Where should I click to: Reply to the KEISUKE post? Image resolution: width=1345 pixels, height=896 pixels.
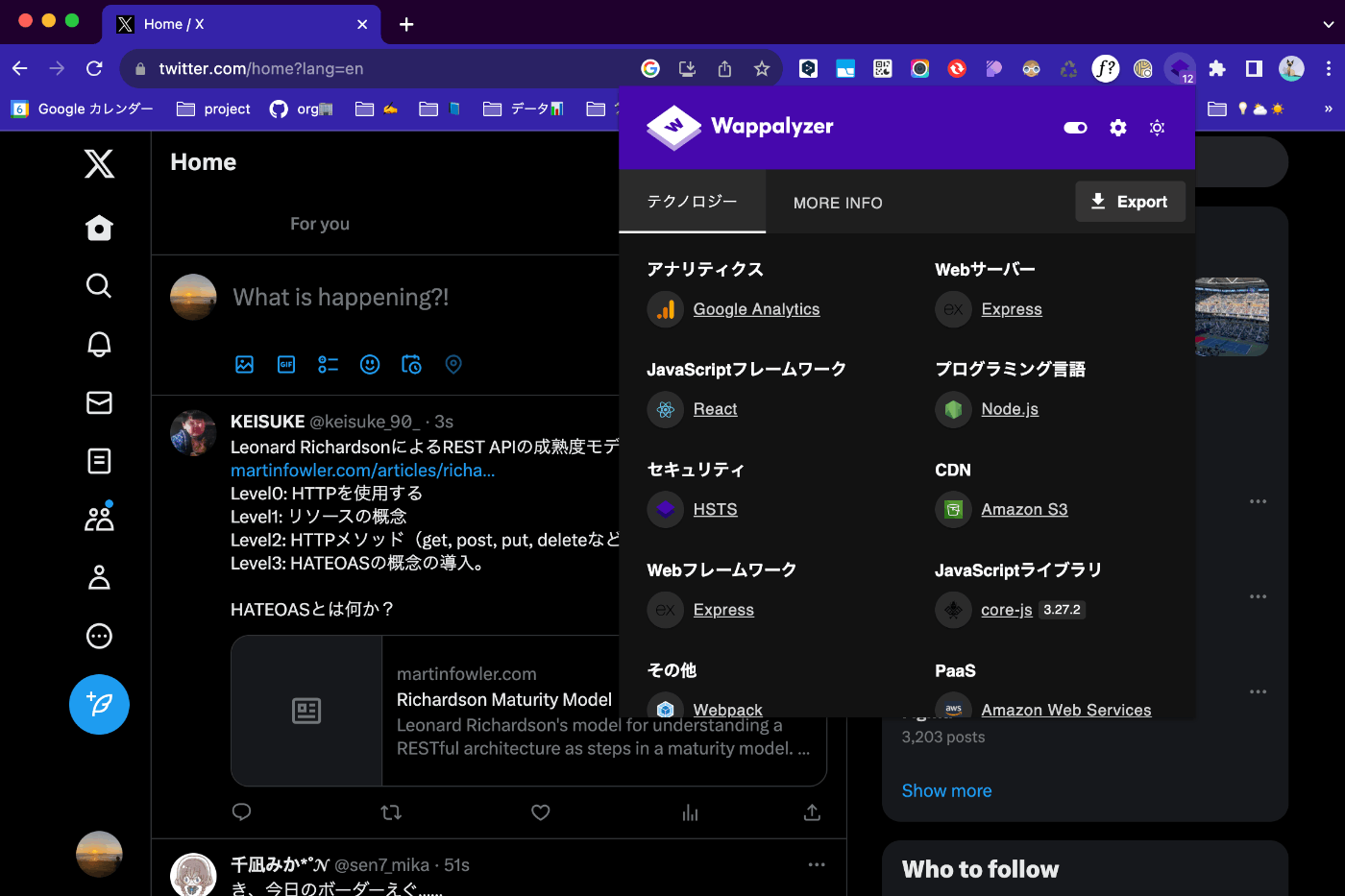242,812
